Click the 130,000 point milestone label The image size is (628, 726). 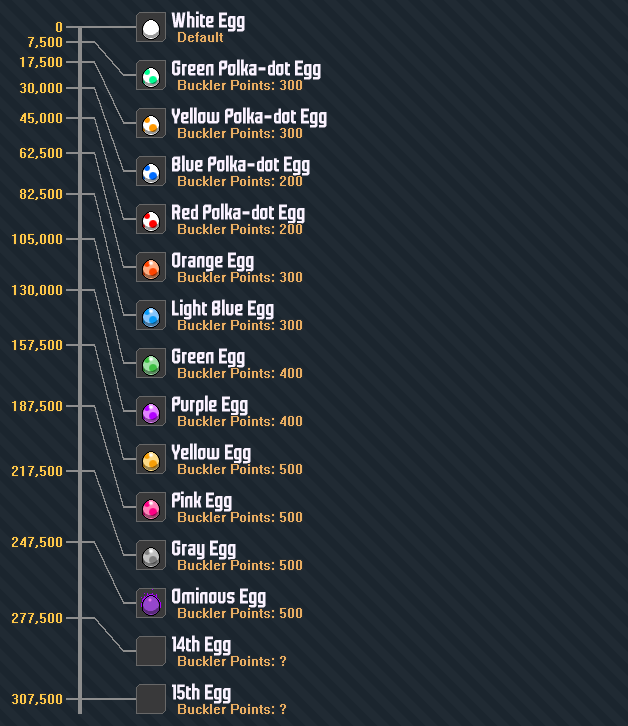pos(37,290)
